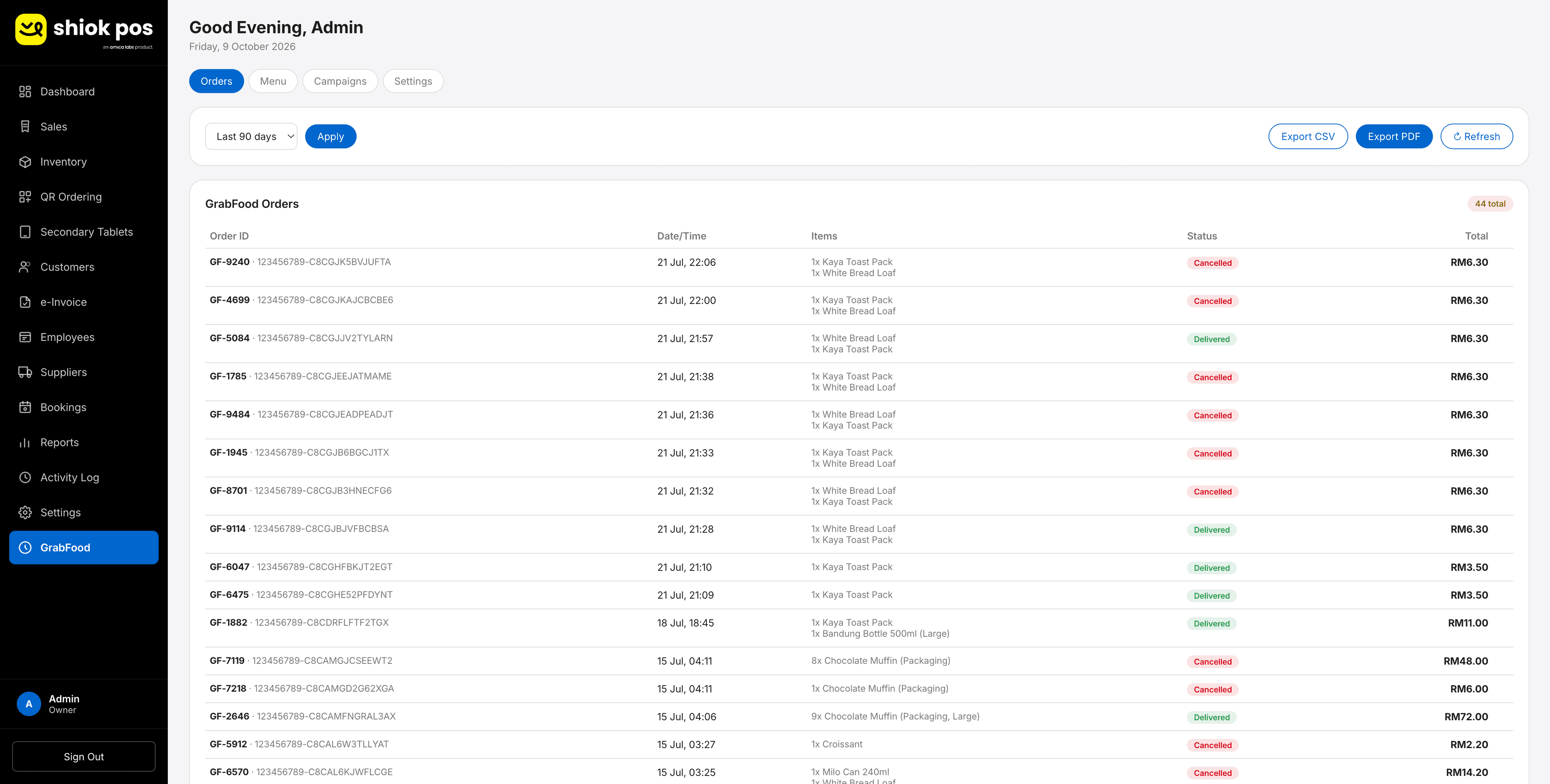
Task: Click the Date/Time column header
Action: tap(681, 236)
